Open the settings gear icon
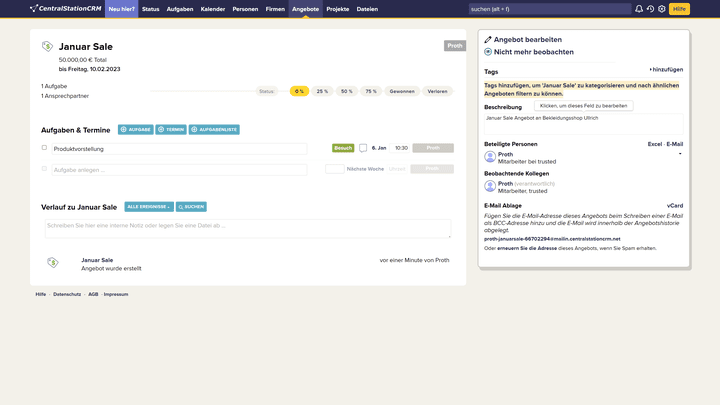The image size is (720, 405). point(661,9)
